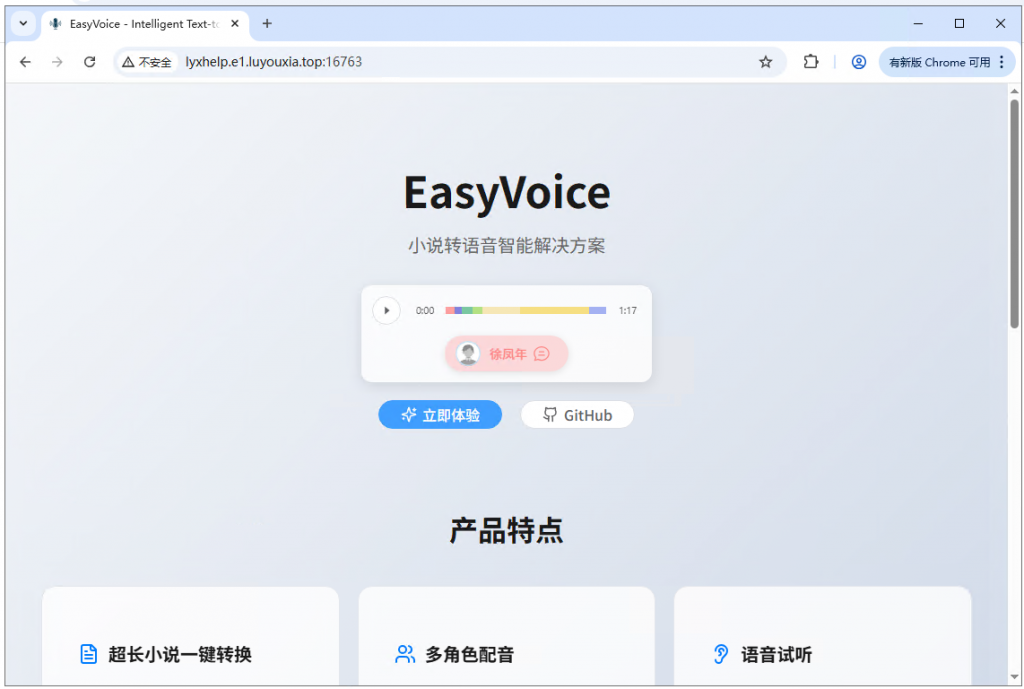Image resolution: width=1024 pixels, height=689 pixels.
Task: Click the ear icon next to 语音试听
Action: [x=720, y=653]
